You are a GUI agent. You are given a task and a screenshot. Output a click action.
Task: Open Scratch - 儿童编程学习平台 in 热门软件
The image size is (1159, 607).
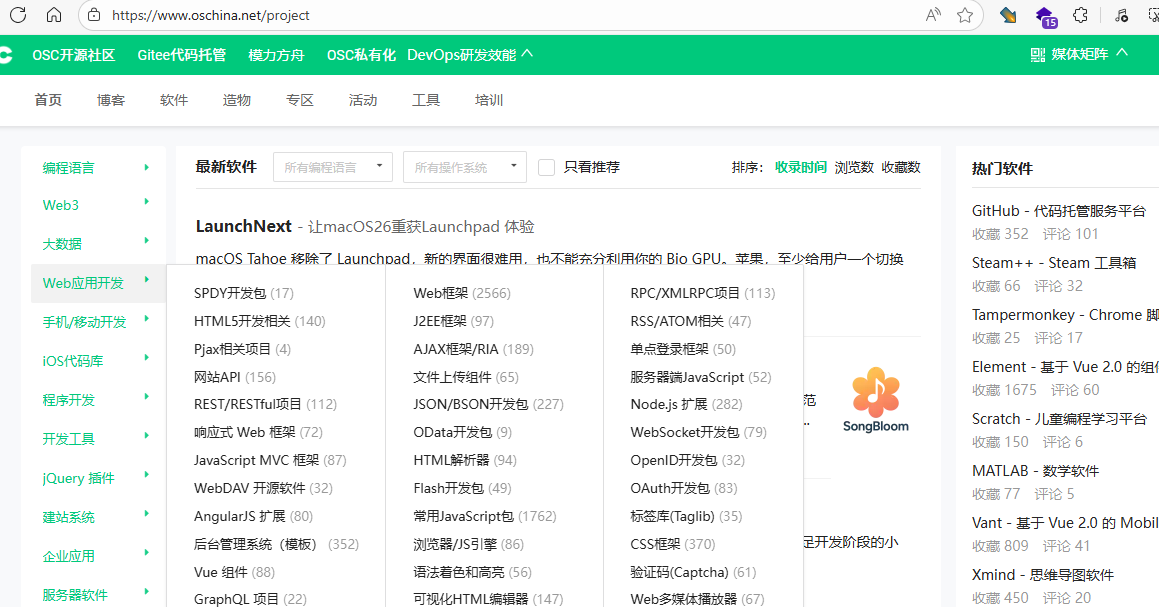click(x=1059, y=418)
